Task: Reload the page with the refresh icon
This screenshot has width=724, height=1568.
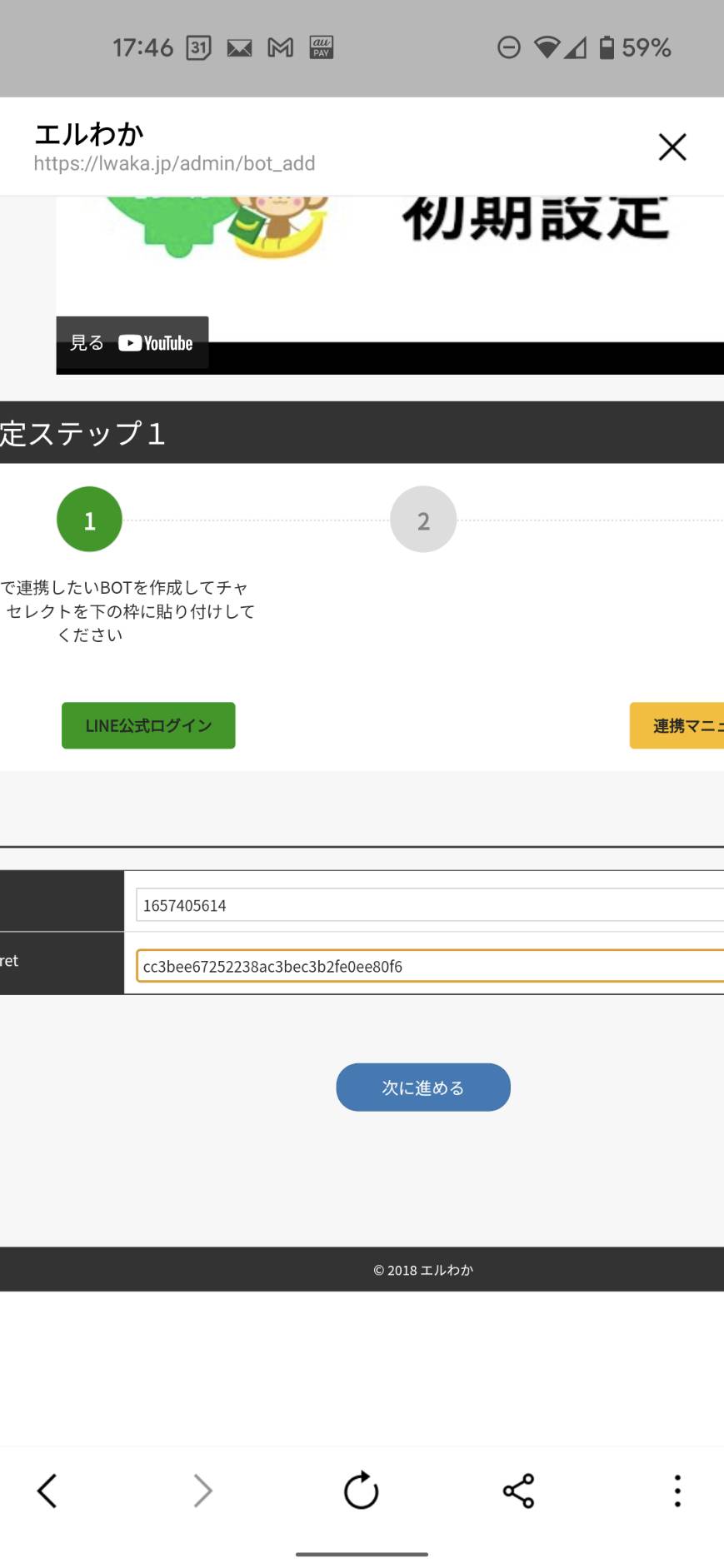Action: click(362, 1491)
